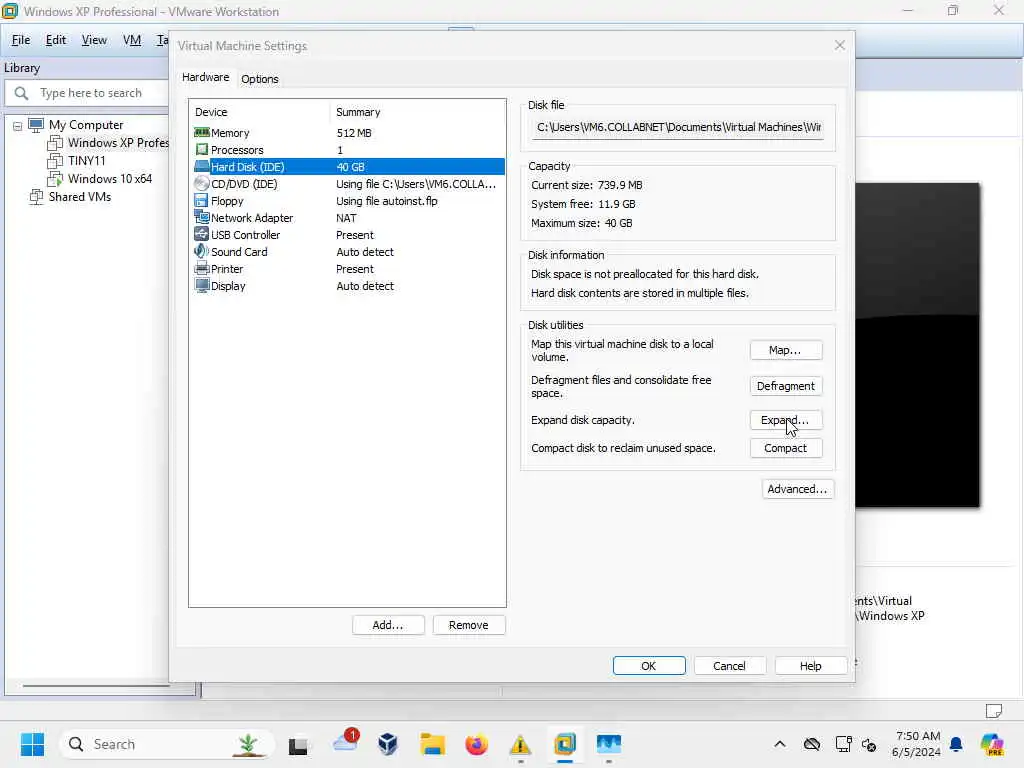Open File Explorer from the taskbar
Viewport: 1024px width, 768px height.
[432, 744]
